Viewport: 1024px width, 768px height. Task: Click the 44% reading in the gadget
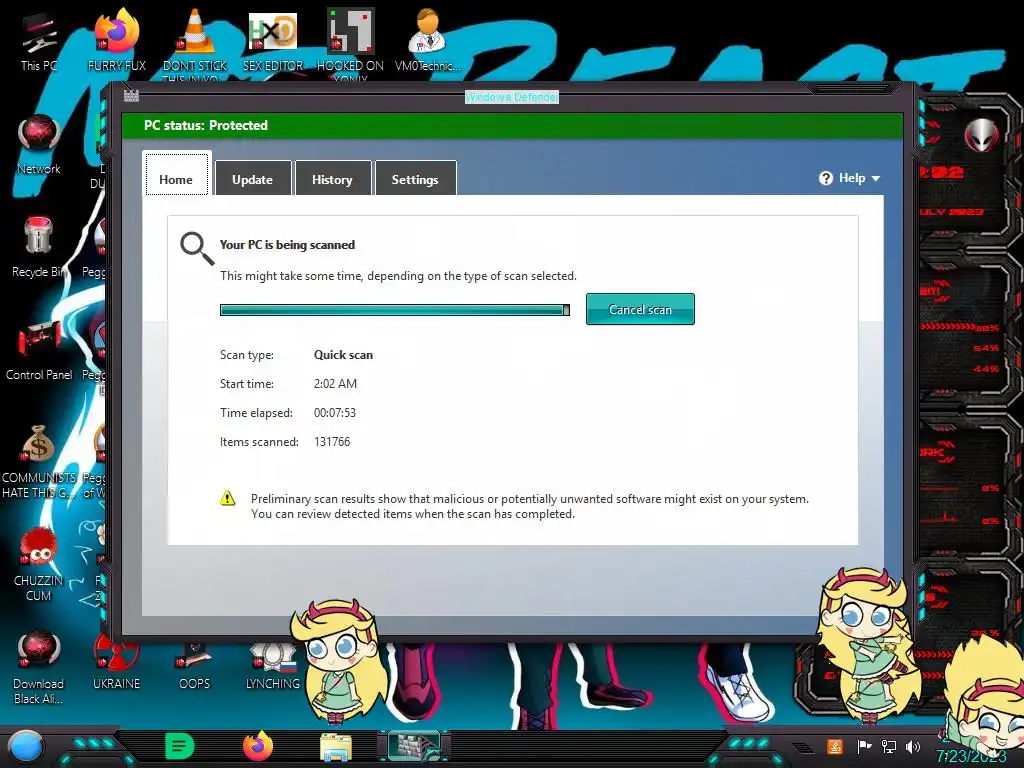(985, 369)
